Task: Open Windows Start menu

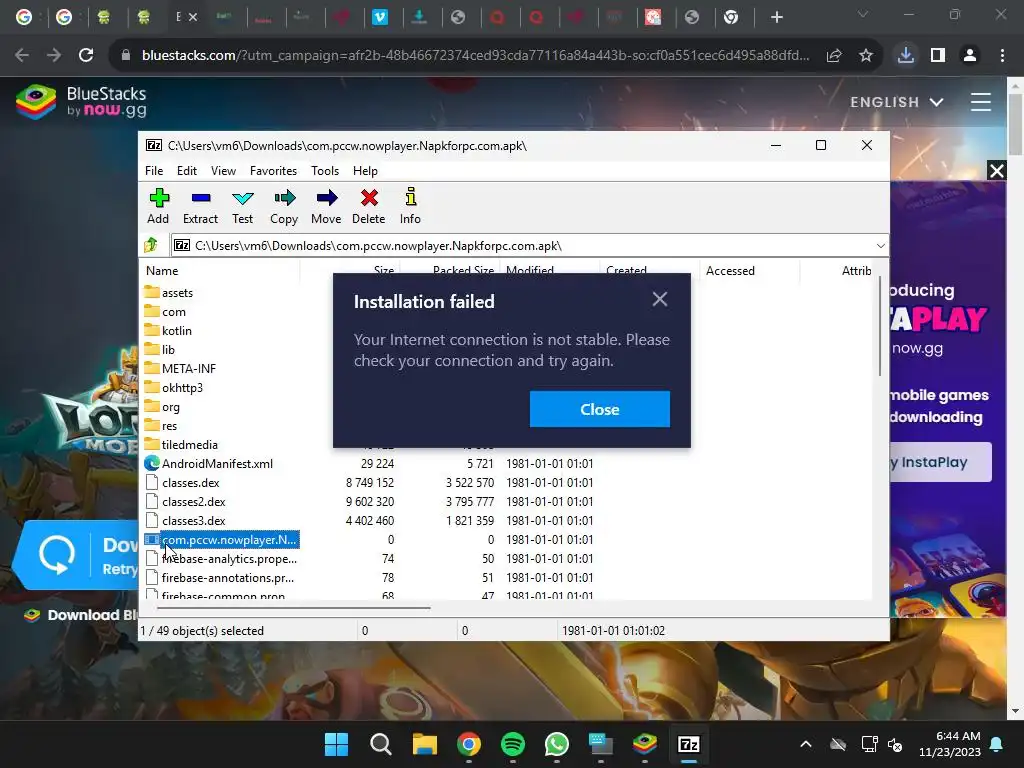Action: coord(337,744)
